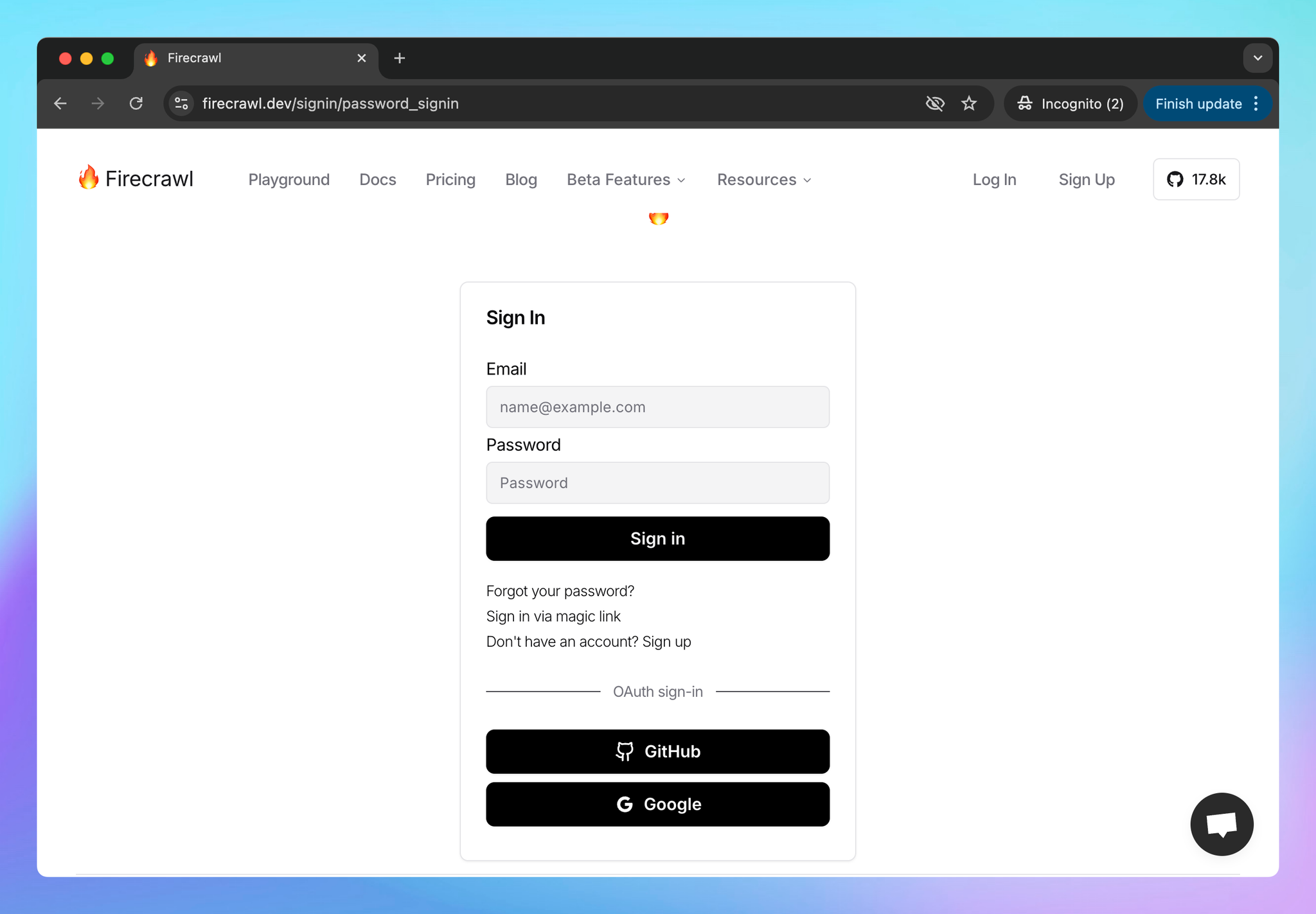Image resolution: width=1316 pixels, height=914 pixels.
Task: Go back with the browser back arrow
Action: [60, 103]
